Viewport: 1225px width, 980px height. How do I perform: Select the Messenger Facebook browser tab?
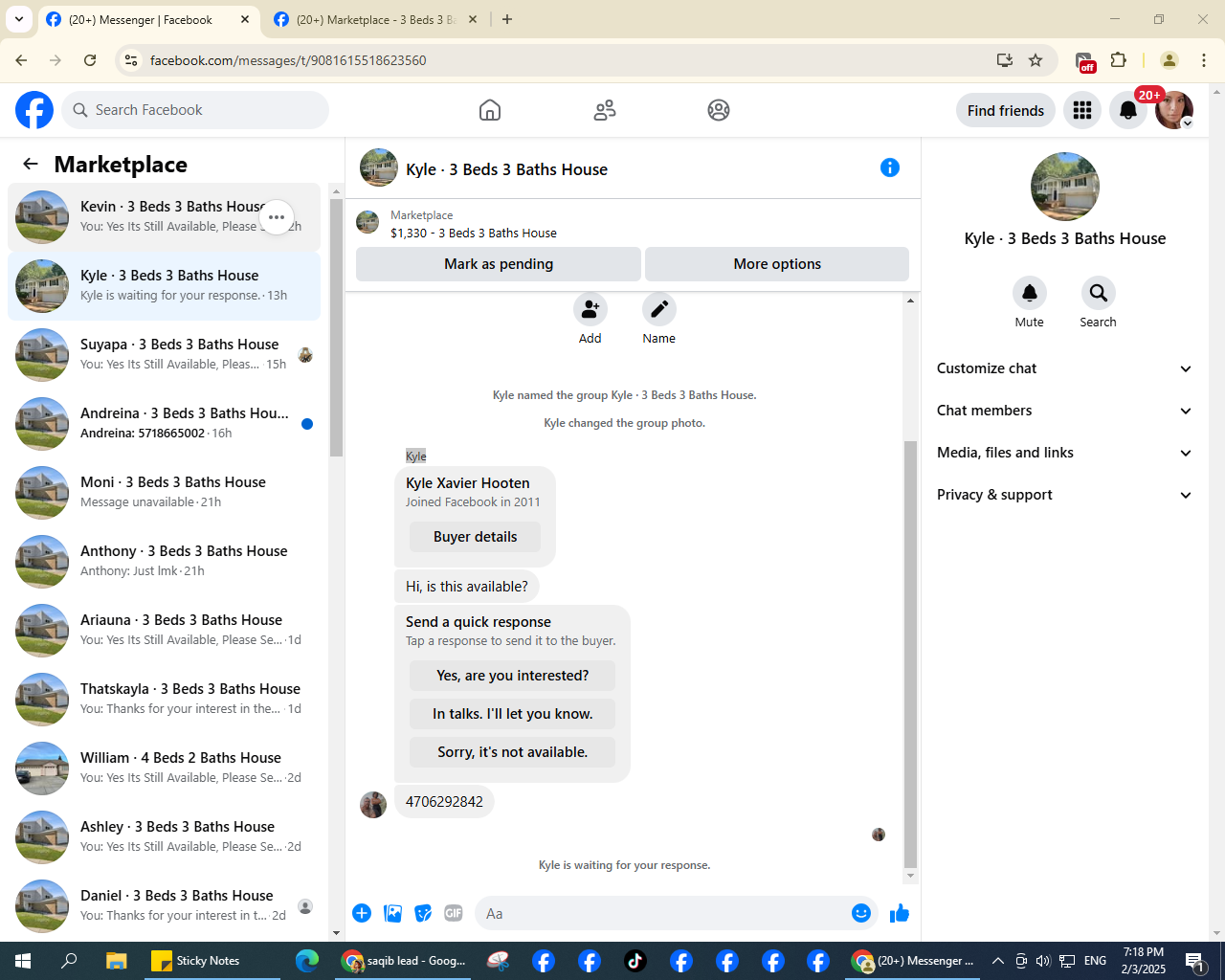[x=149, y=19]
